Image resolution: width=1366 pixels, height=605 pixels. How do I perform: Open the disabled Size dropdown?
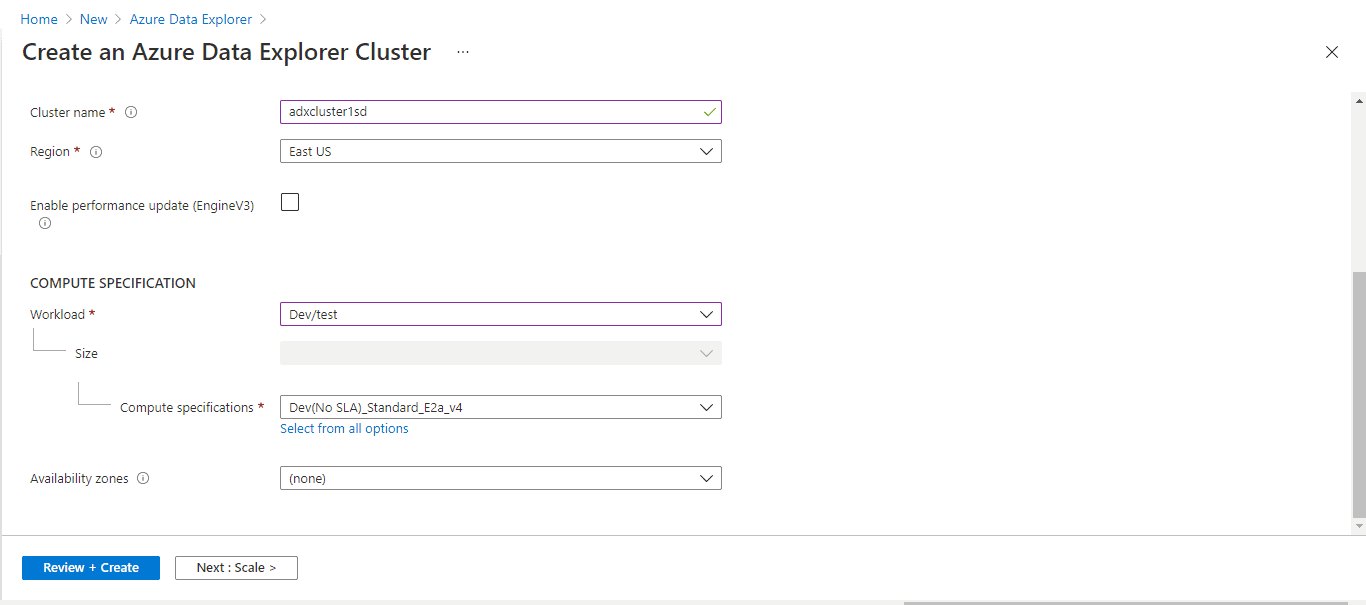(x=501, y=353)
